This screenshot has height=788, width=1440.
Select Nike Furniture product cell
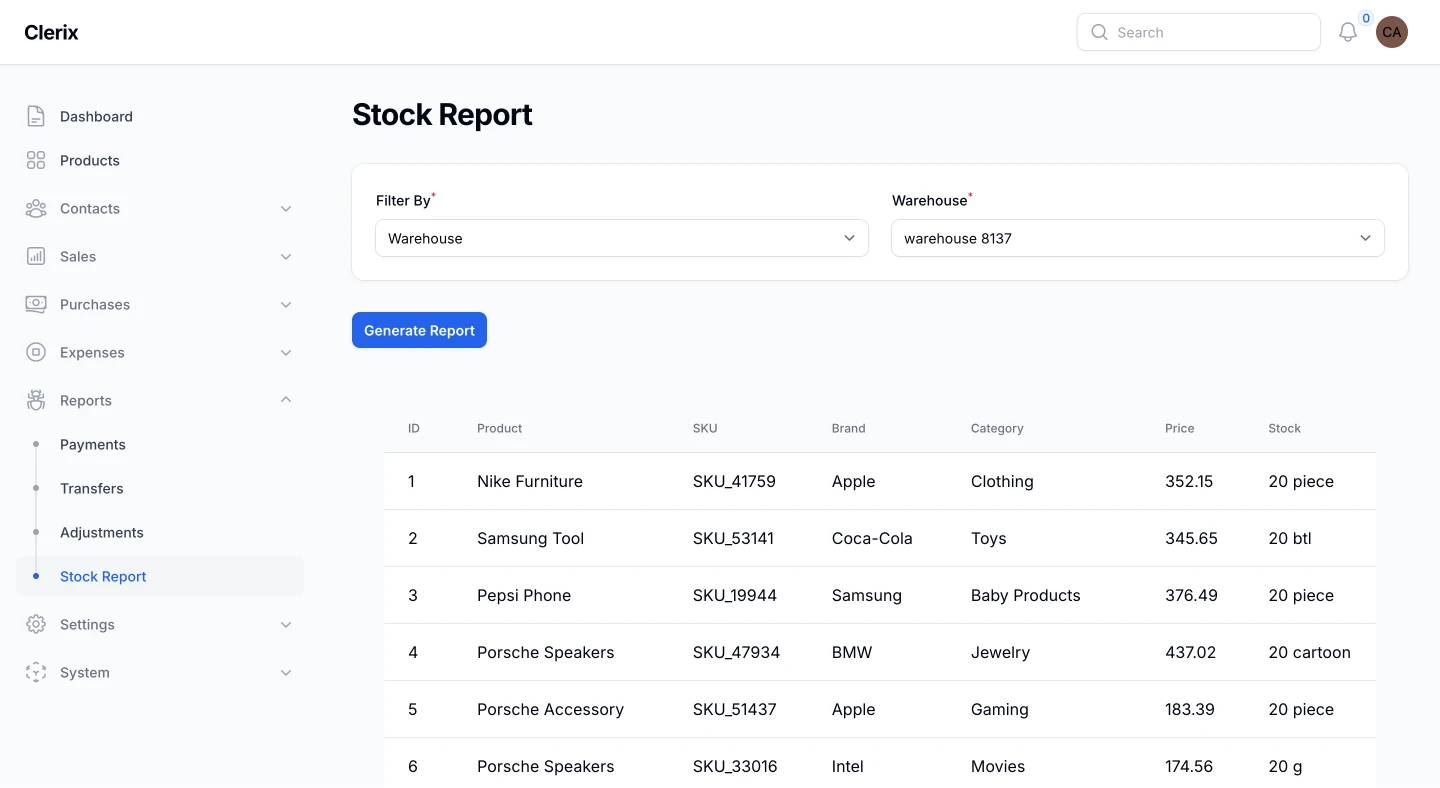[x=530, y=481]
